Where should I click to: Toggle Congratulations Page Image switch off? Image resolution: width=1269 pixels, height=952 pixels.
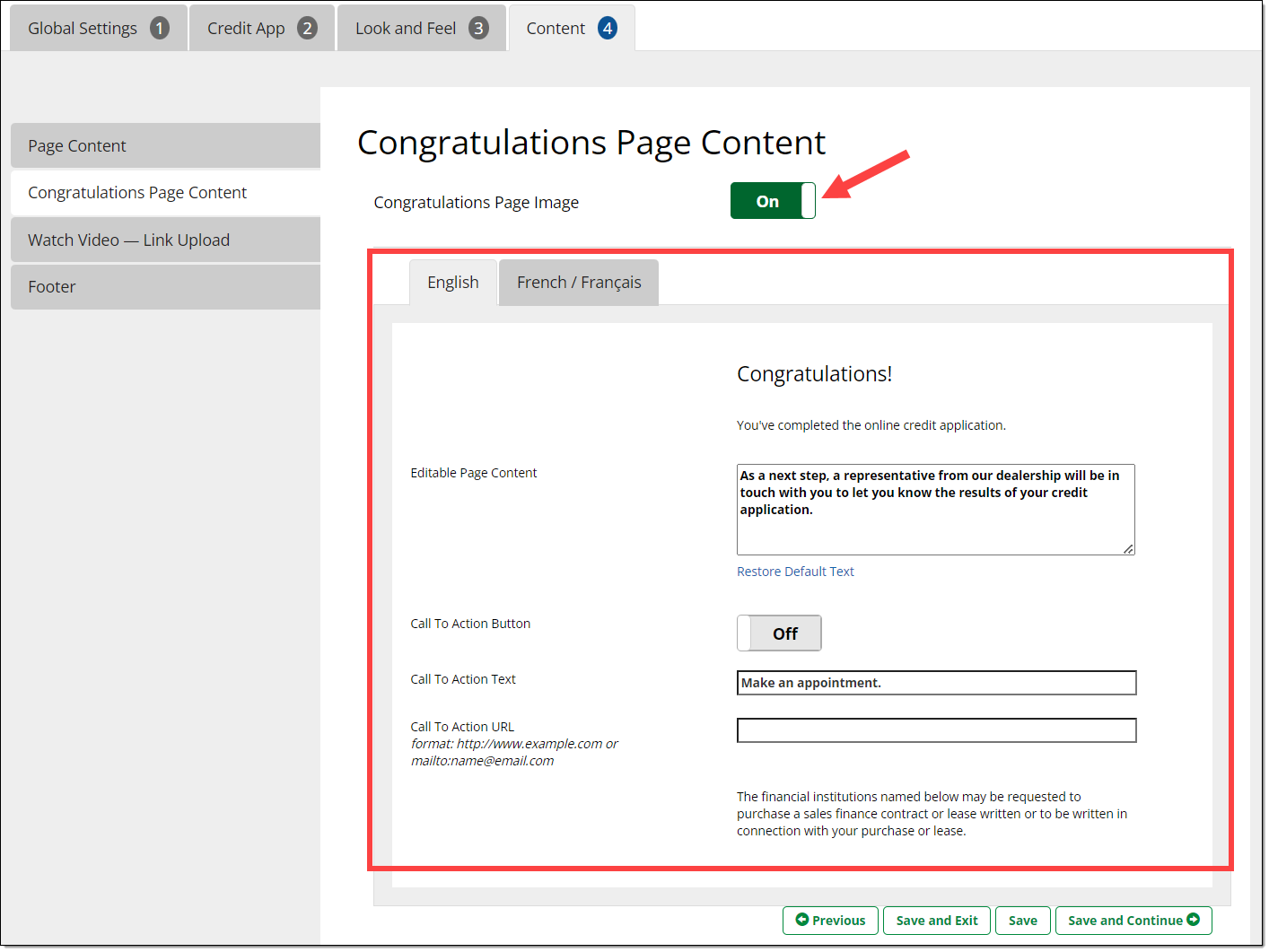tap(773, 201)
